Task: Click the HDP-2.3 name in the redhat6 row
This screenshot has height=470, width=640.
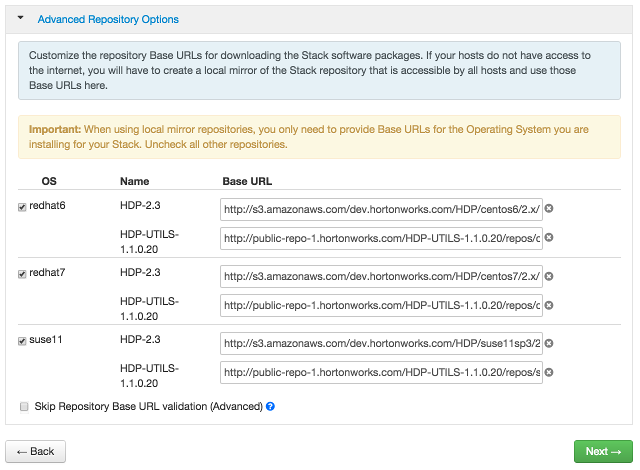Action: pyautogui.click(x=140, y=205)
